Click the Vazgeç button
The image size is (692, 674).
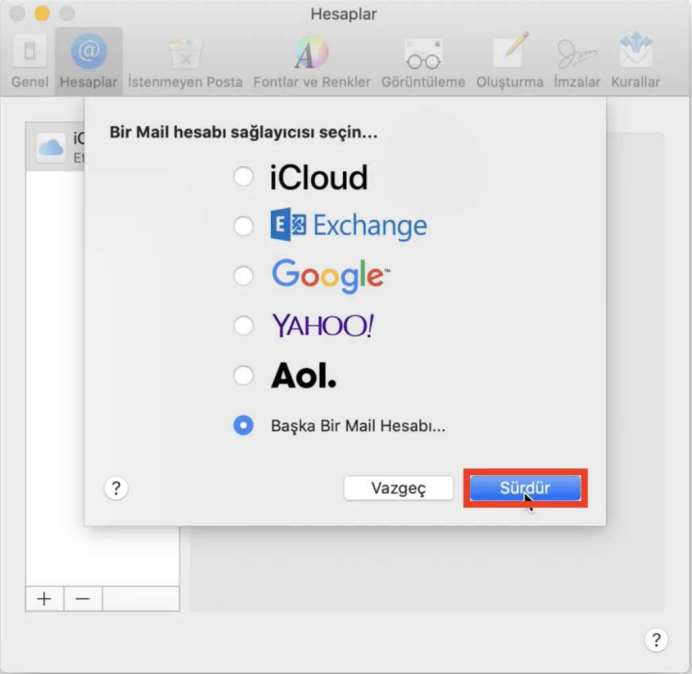tap(399, 488)
